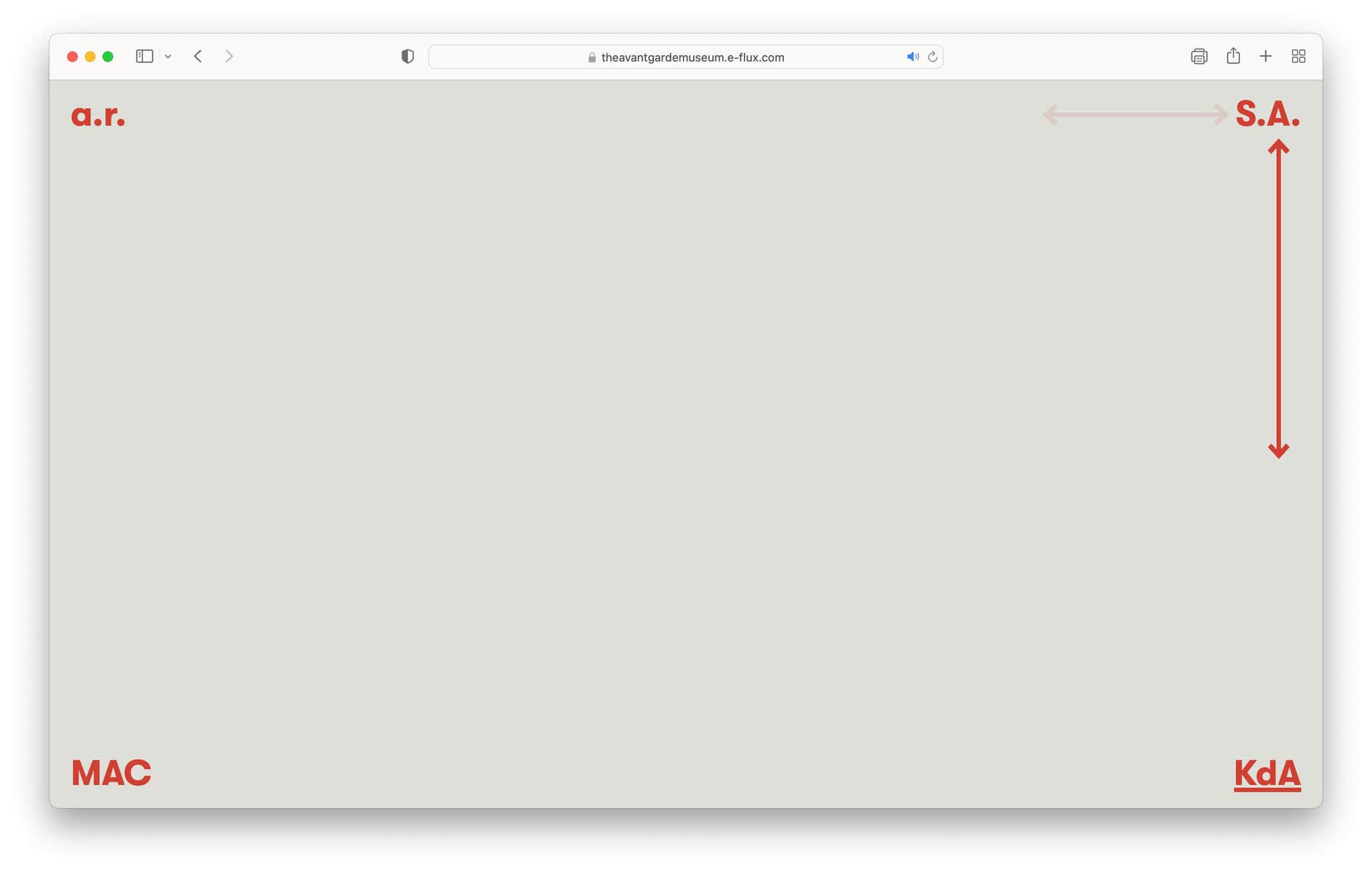Open a new tab with plus
This screenshot has height=873, width=1372.
pos(1266,56)
